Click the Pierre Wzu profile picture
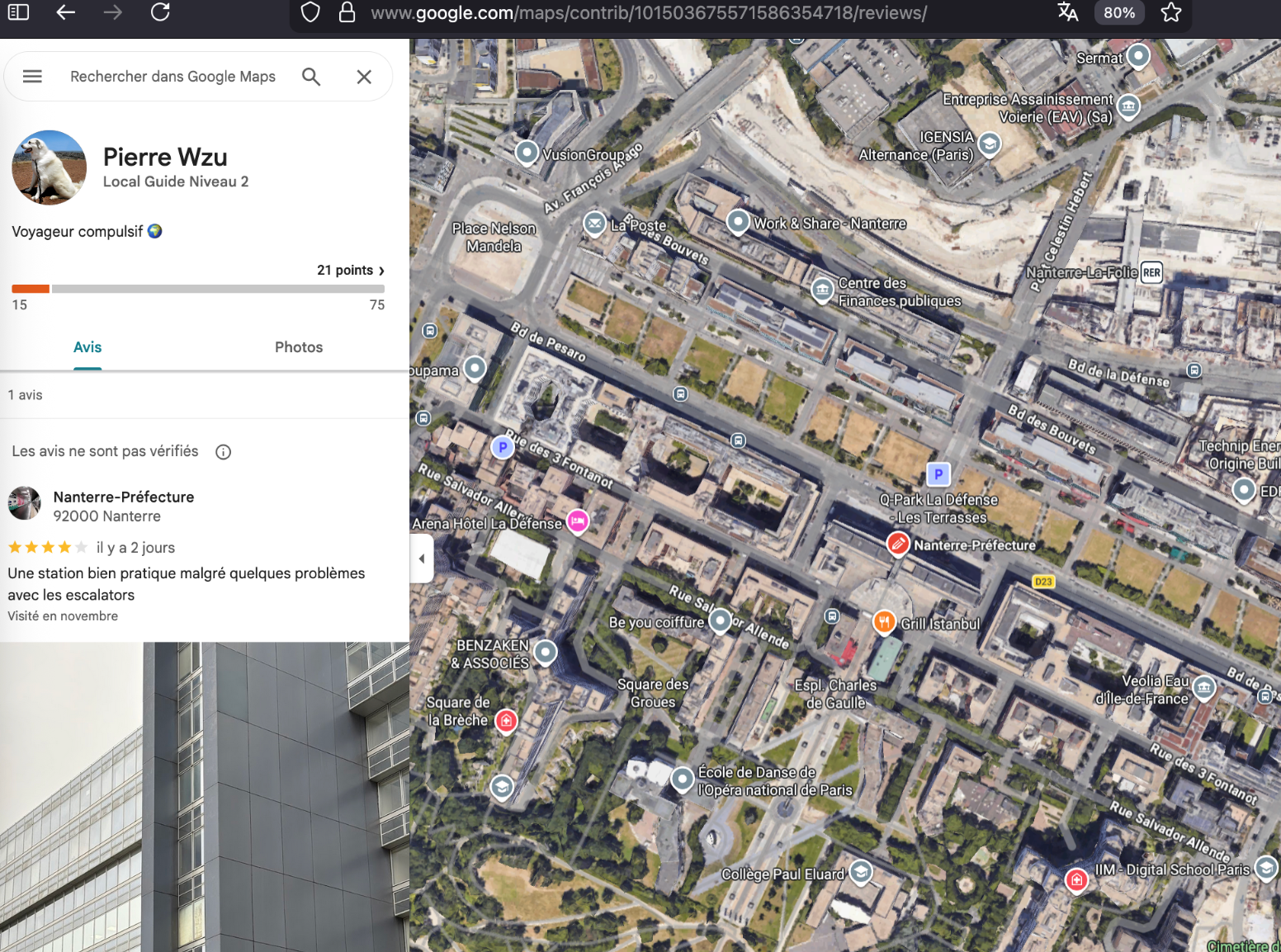This screenshot has width=1281, height=952. pos(50,167)
